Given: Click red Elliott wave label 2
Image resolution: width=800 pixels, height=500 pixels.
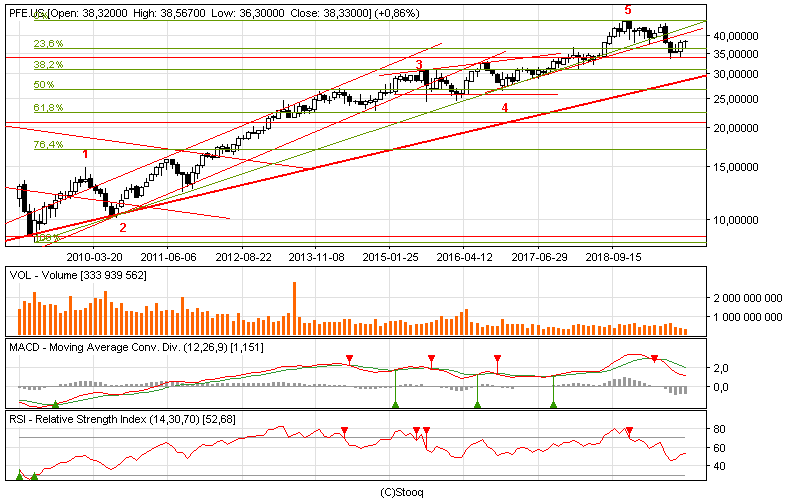Looking at the screenshot, I should pos(123,228).
